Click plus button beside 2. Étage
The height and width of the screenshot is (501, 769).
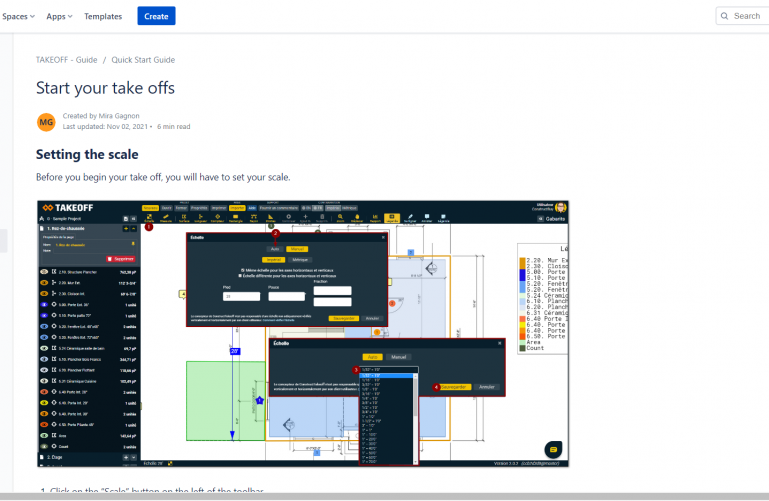(126, 457)
